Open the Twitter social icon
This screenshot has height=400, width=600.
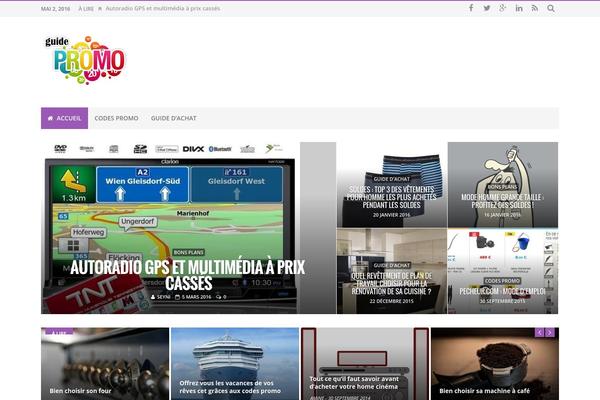coord(487,8)
